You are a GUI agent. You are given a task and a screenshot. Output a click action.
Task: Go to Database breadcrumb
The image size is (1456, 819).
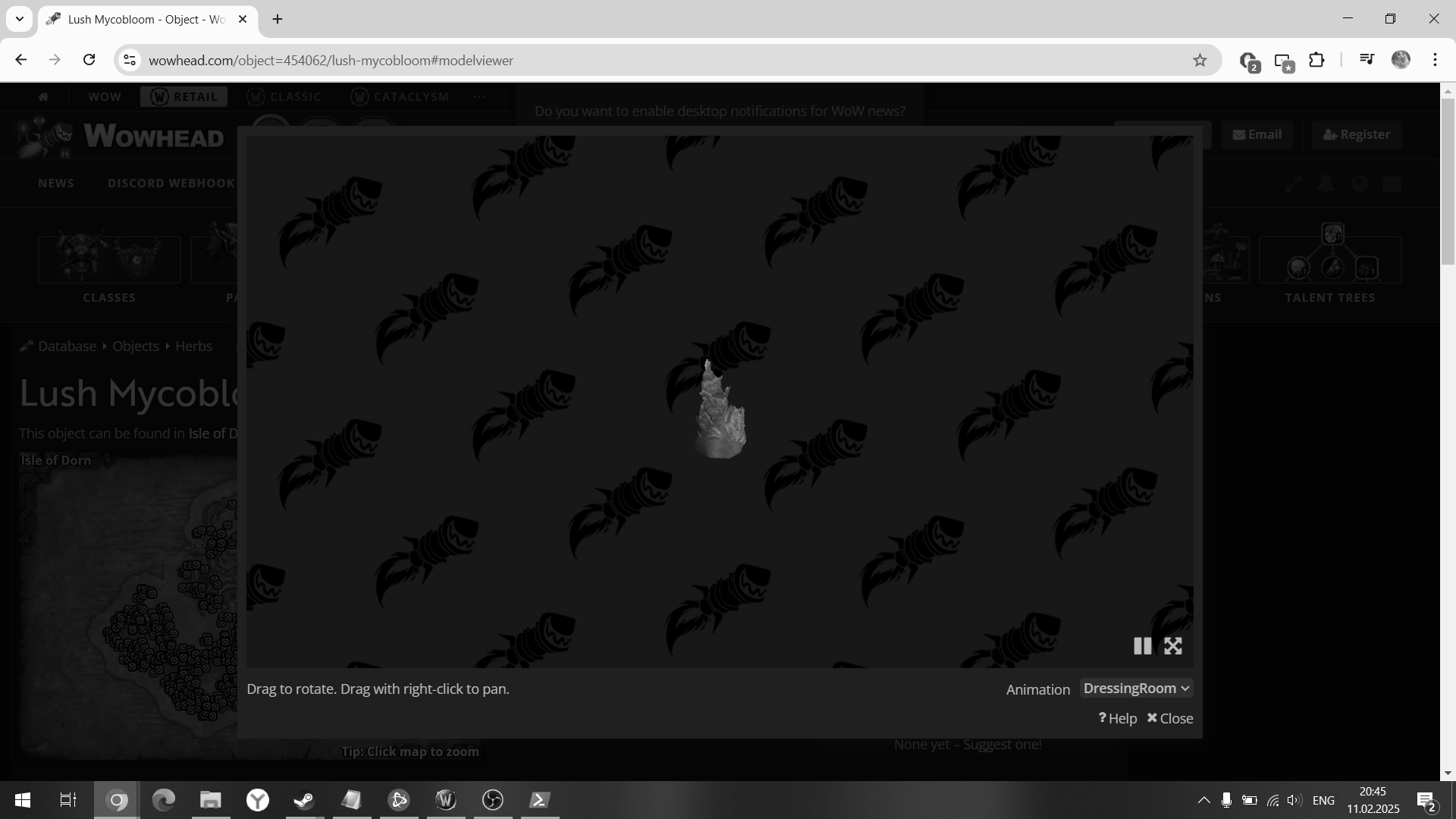(67, 347)
